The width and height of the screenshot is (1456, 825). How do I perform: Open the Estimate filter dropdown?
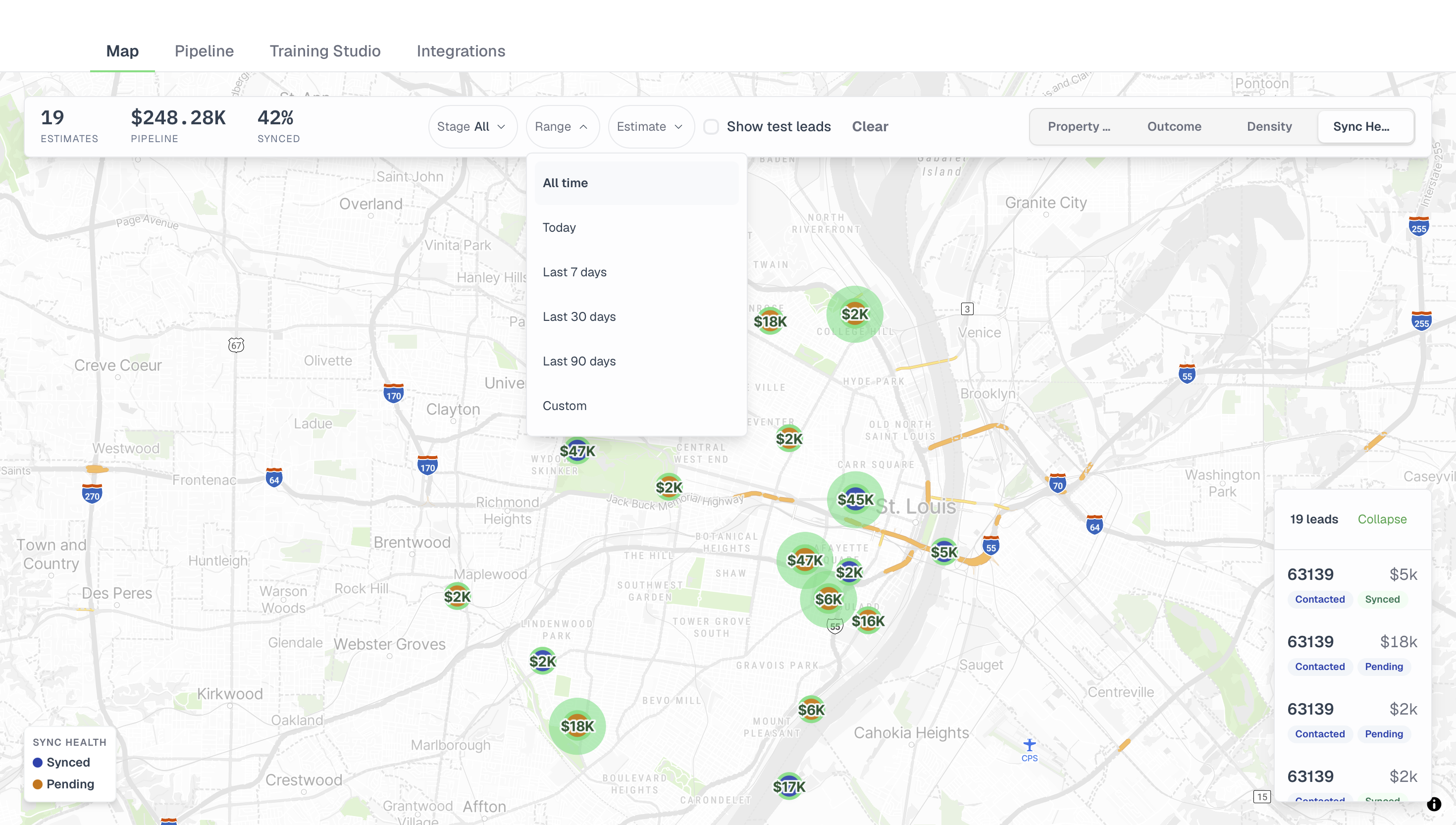pyautogui.click(x=651, y=126)
